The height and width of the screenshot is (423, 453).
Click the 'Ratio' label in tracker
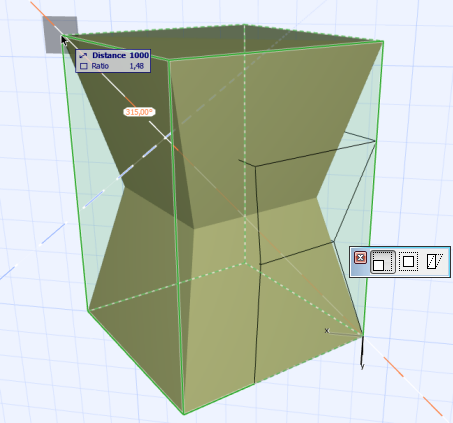100,66
